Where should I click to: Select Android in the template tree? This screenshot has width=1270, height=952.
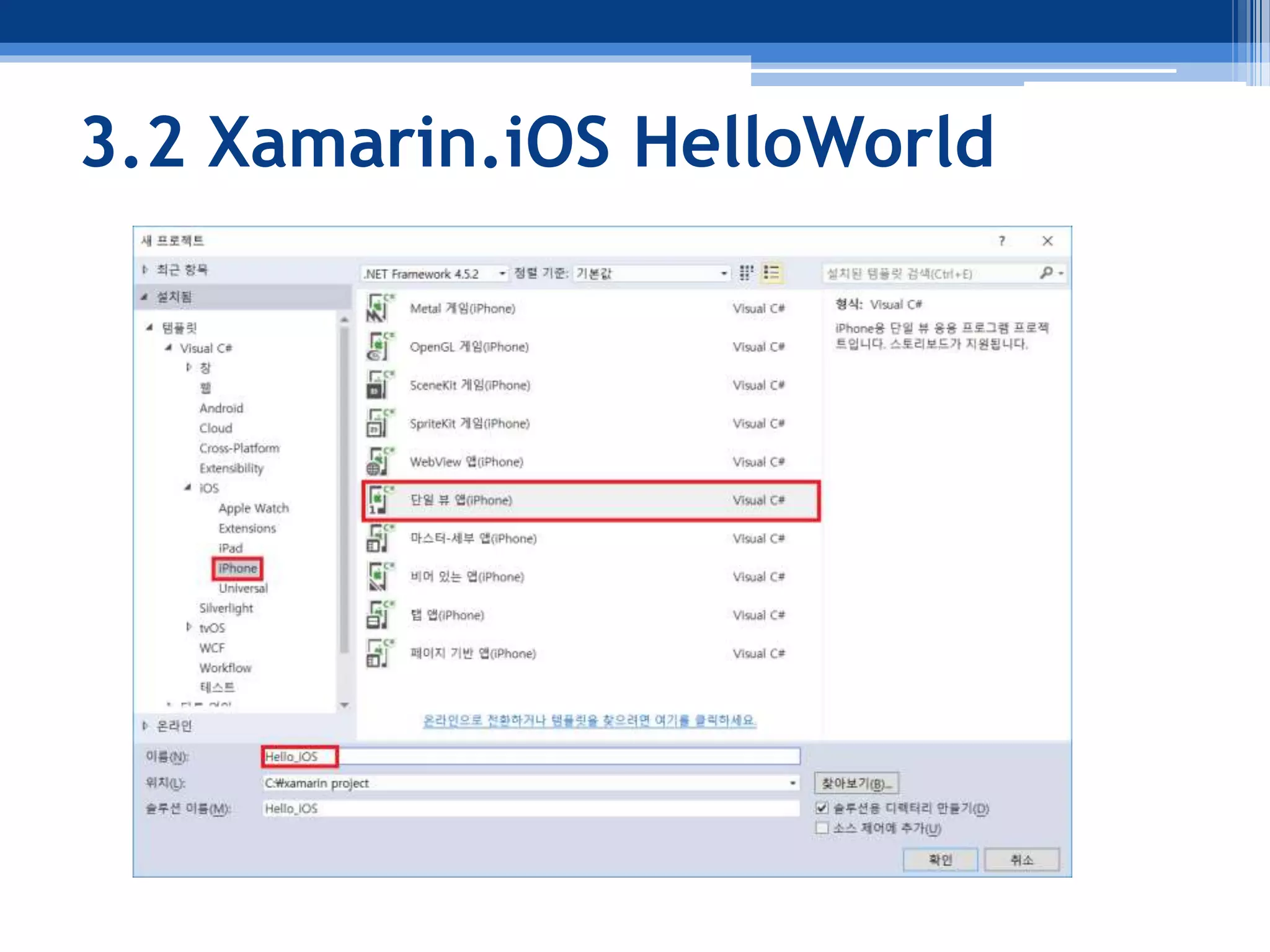221,408
